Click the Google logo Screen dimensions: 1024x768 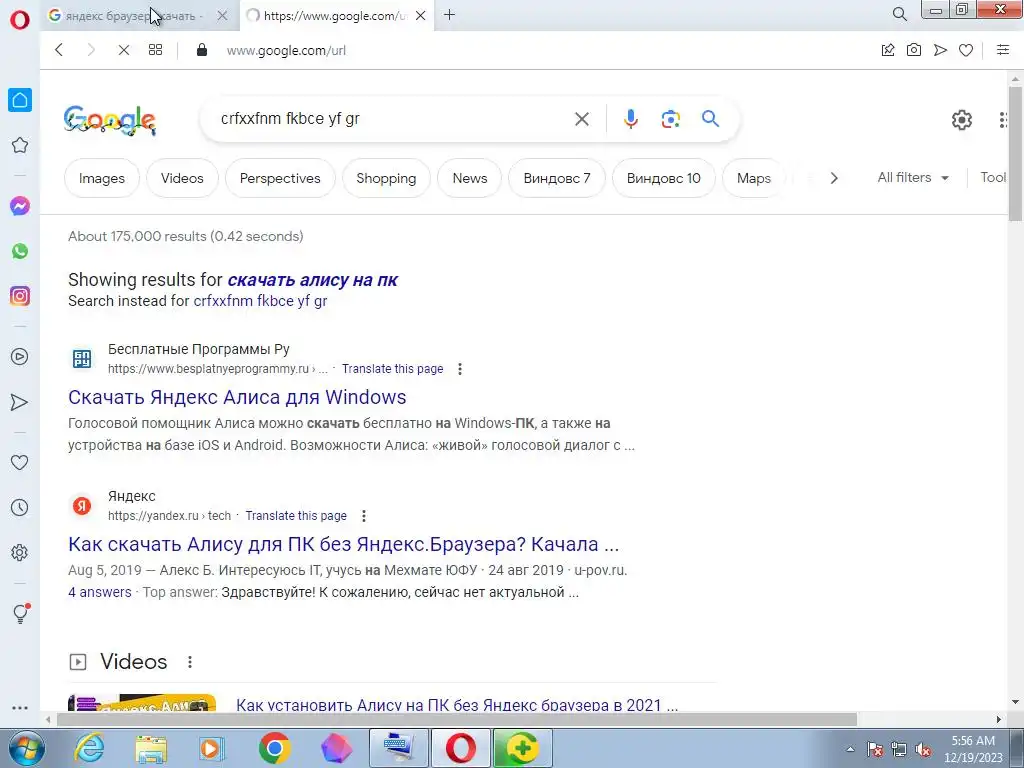(110, 120)
